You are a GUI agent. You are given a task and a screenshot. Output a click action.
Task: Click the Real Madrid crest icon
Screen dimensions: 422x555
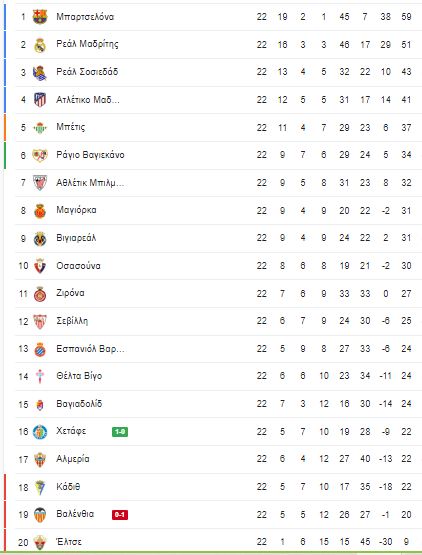[x=40, y=45]
